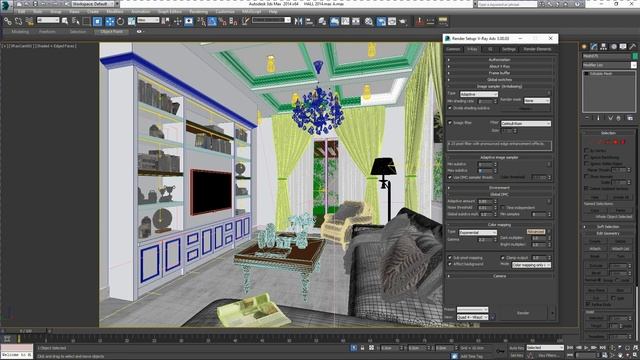This screenshot has width=640, height=360.
Task: Toggle the 3D Snaps icon
Action: pos(201,21)
